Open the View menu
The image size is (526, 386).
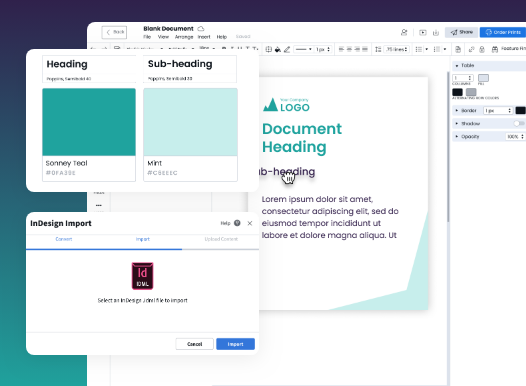tap(163, 37)
